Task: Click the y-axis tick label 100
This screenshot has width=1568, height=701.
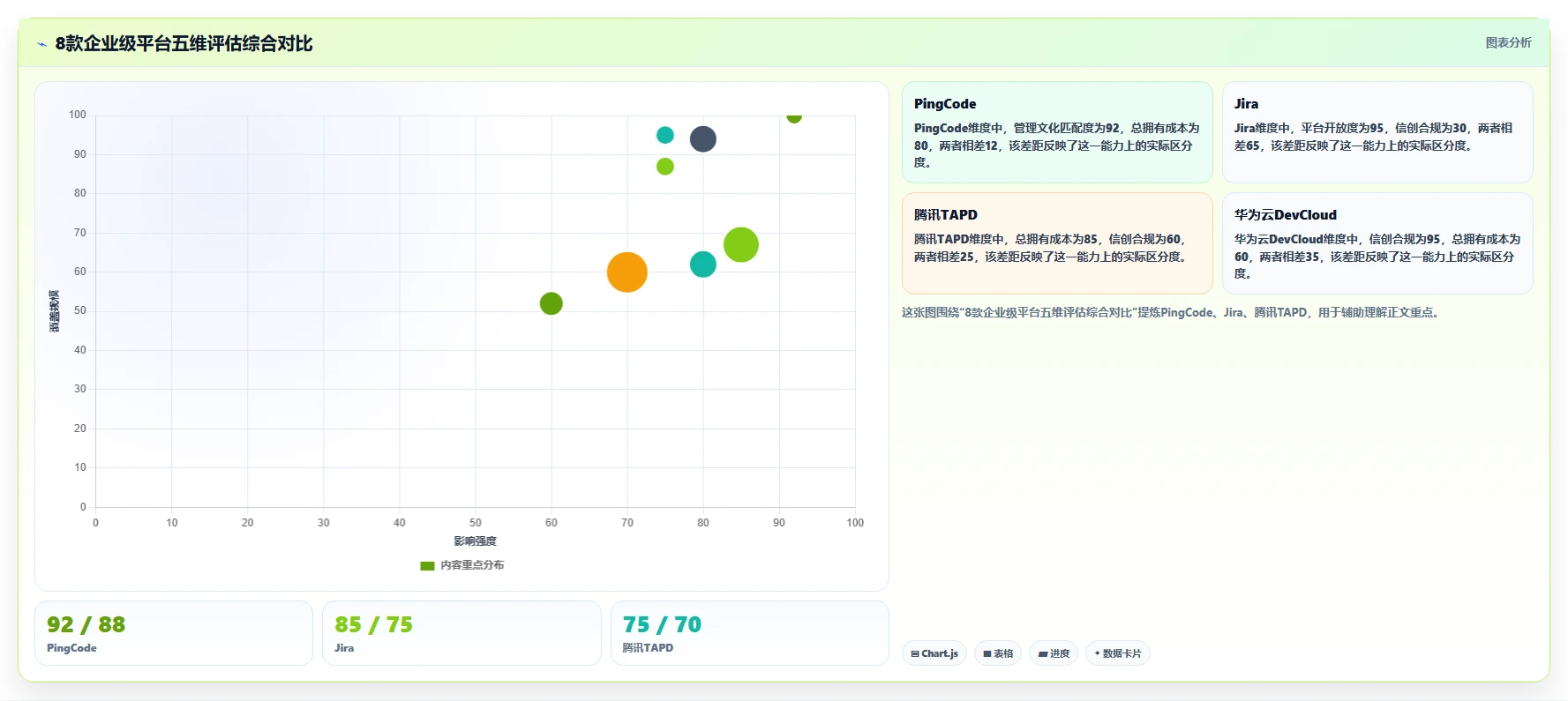Action: coord(78,115)
